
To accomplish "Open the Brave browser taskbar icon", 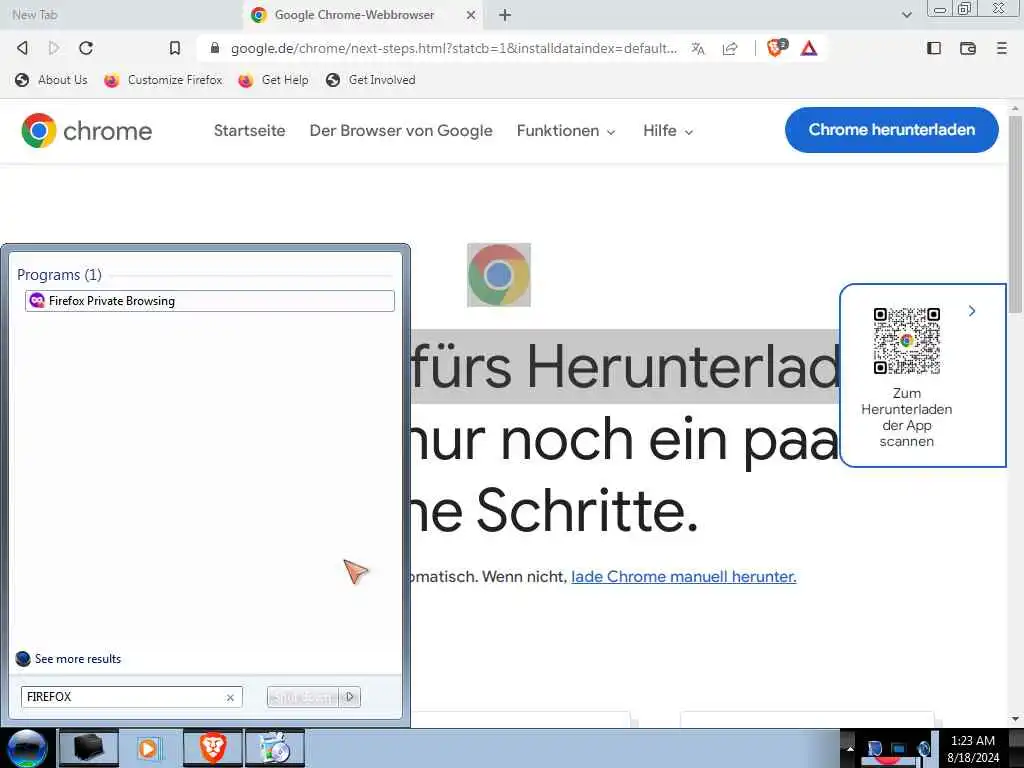I will click(212, 748).
